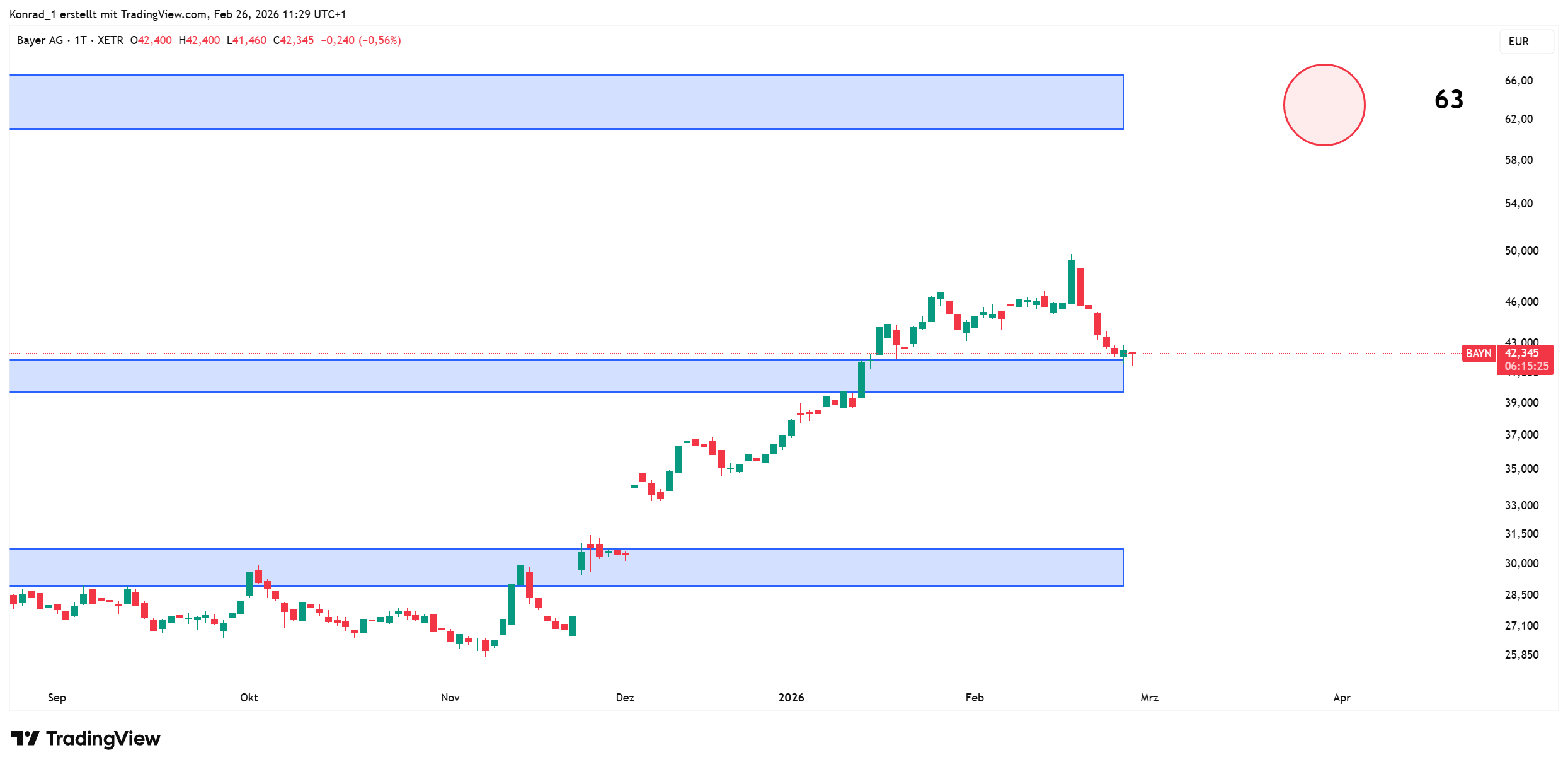Click the bar countdown timer 06:15:25

coord(1526,366)
